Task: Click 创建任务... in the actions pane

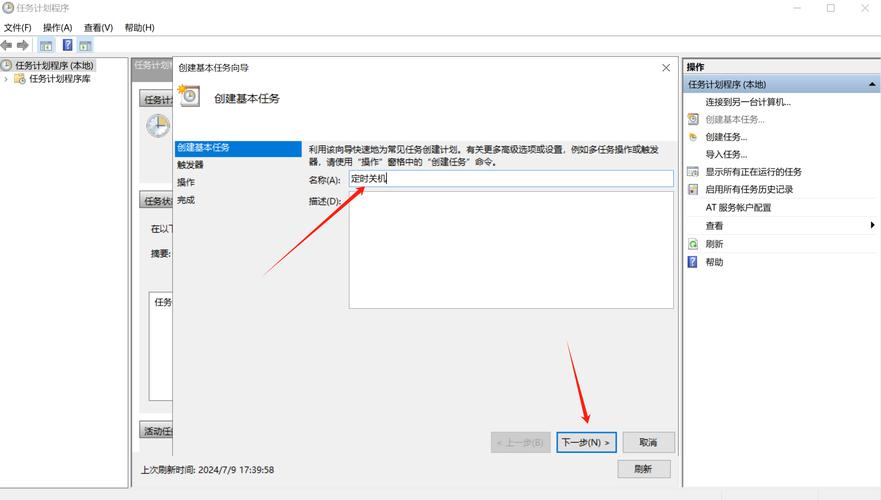Action: coord(726,137)
